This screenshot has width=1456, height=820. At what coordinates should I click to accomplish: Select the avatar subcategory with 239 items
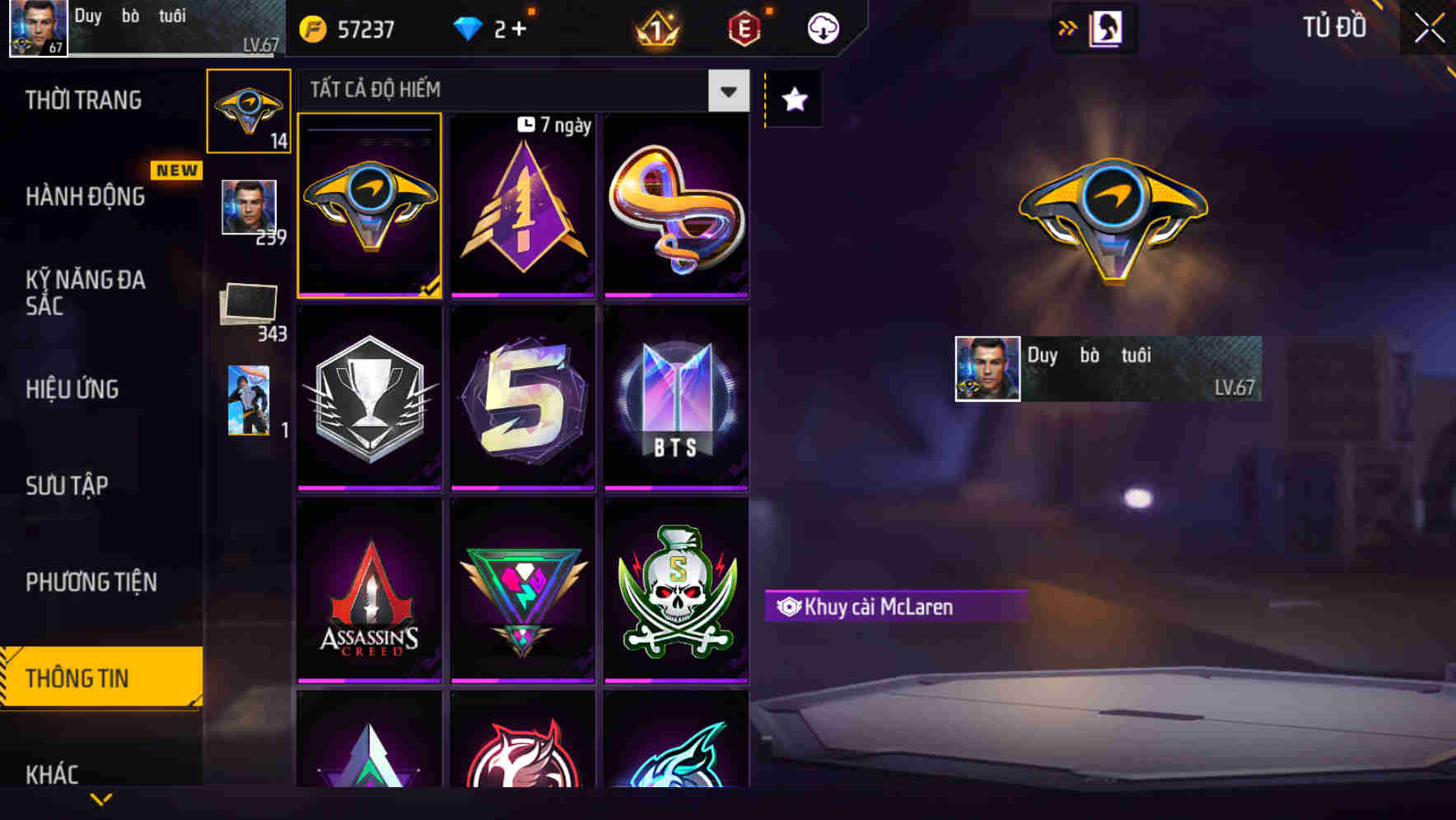pyautogui.click(x=250, y=212)
